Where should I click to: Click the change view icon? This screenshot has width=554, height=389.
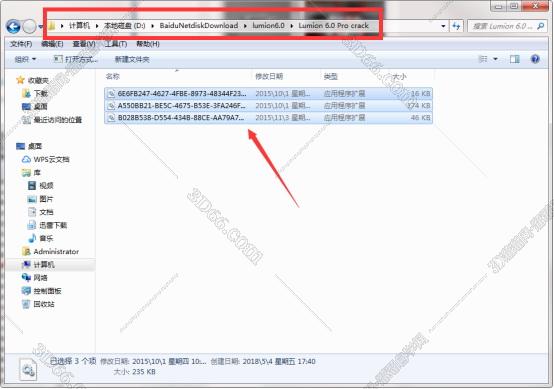(483, 59)
